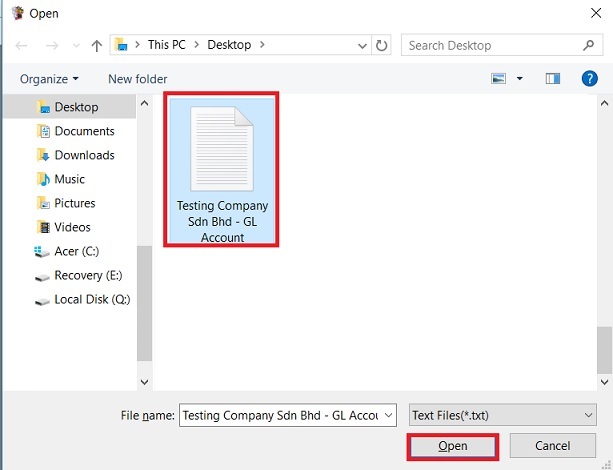This screenshot has width=613, height=470.
Task: Open Music in the navigation pane
Action: 70,179
